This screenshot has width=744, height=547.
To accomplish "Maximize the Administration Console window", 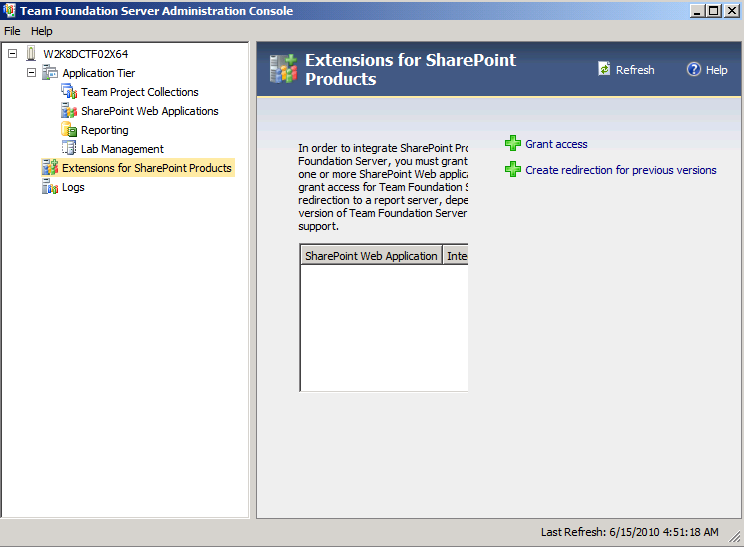I will (x=713, y=10).
